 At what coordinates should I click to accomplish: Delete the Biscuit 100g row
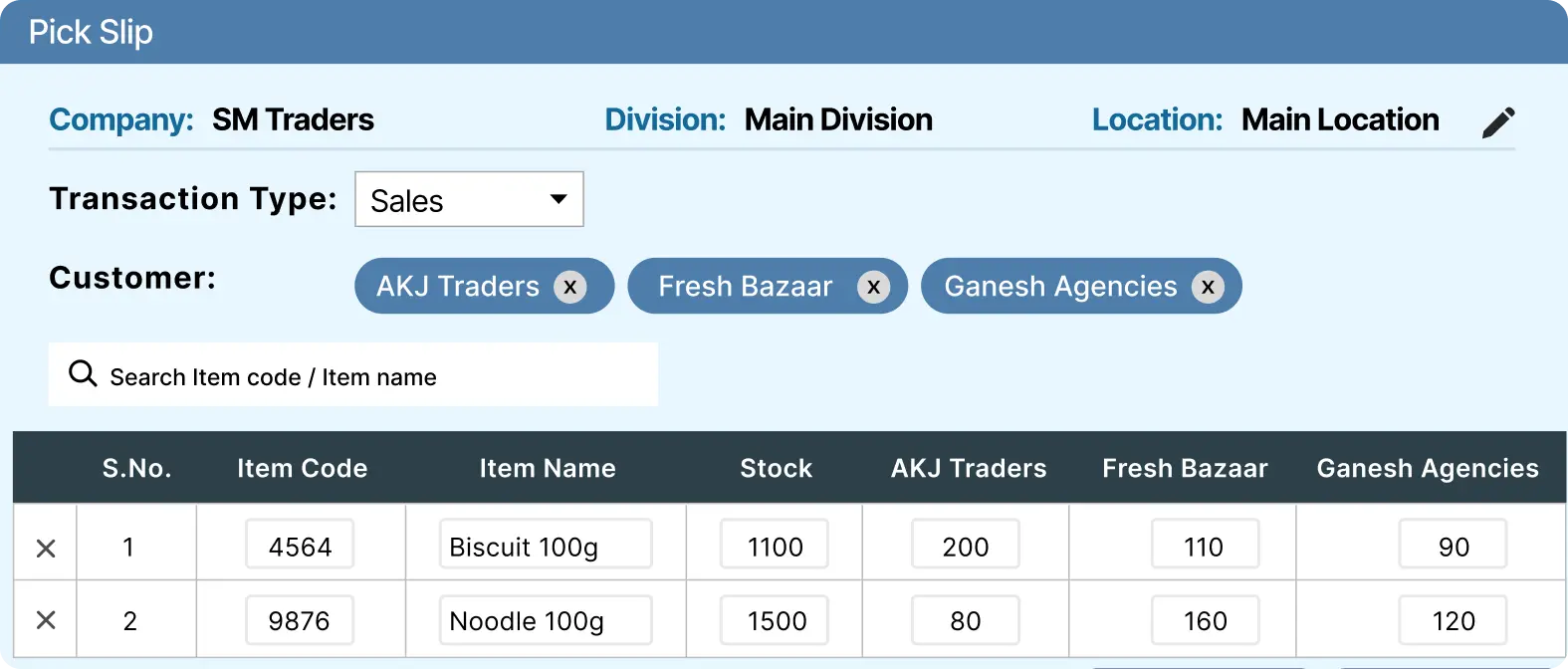tap(46, 548)
